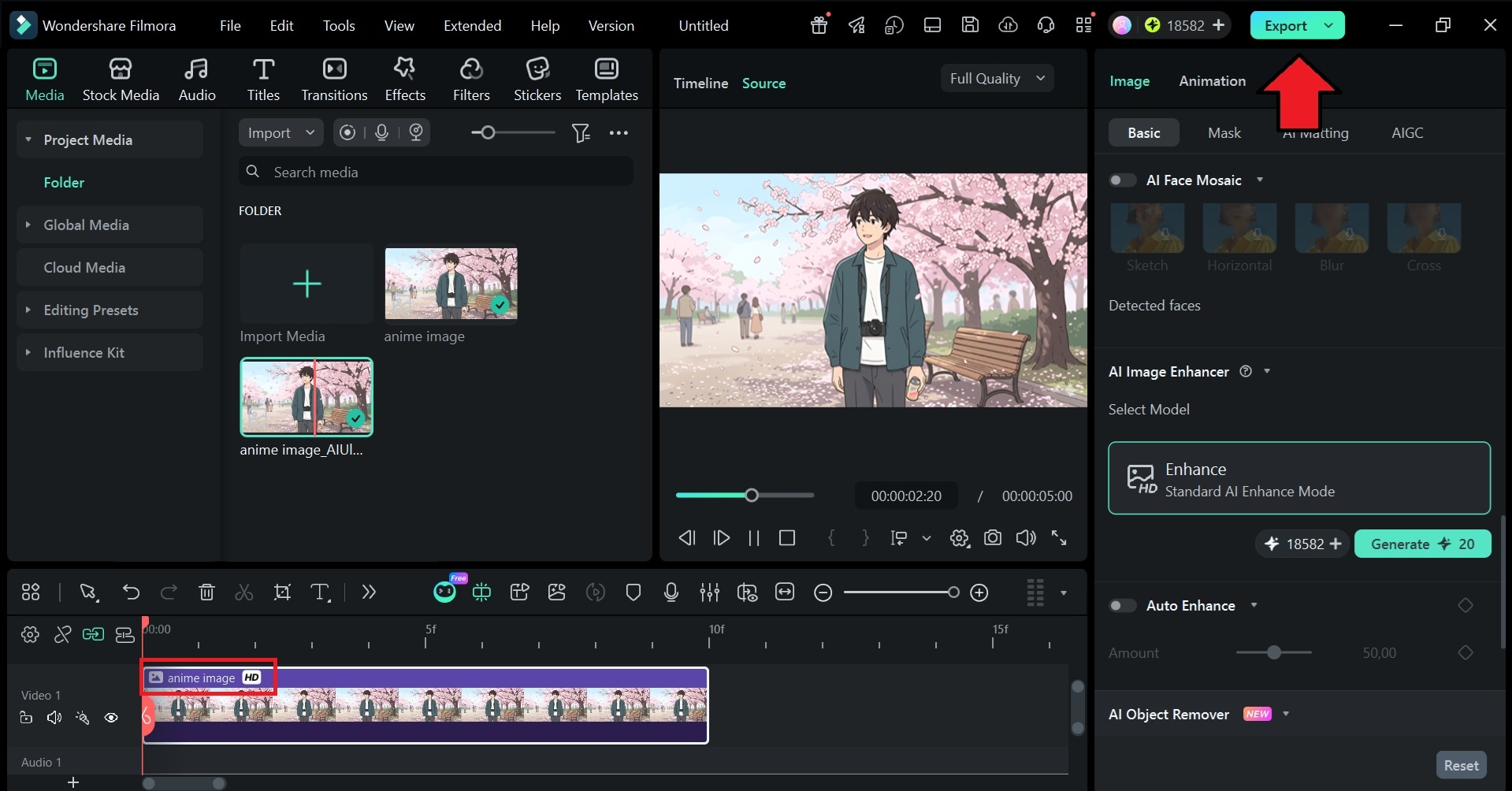
Task: Delete the selected clip with trash icon
Action: (206, 592)
